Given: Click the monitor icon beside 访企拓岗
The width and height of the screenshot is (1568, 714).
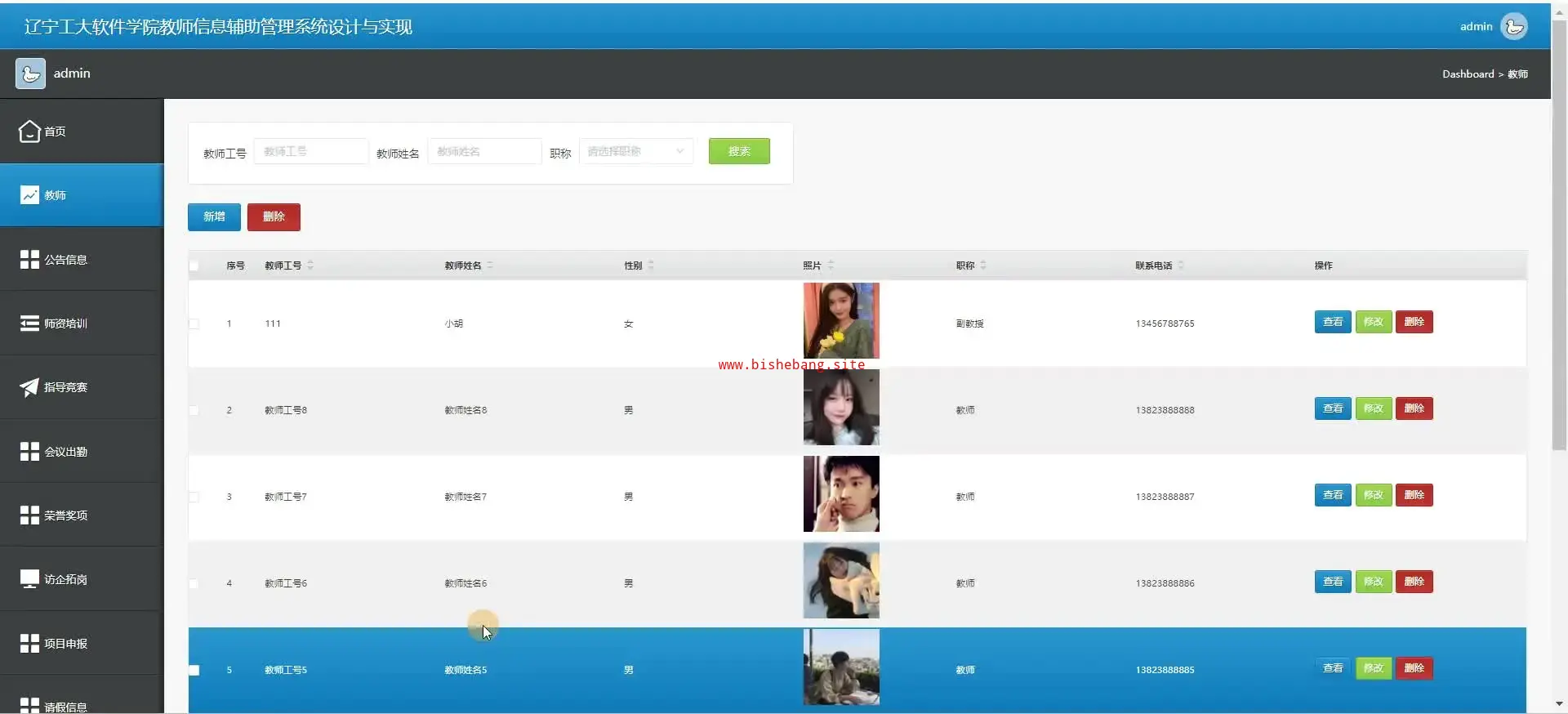Looking at the screenshot, I should click(29, 579).
